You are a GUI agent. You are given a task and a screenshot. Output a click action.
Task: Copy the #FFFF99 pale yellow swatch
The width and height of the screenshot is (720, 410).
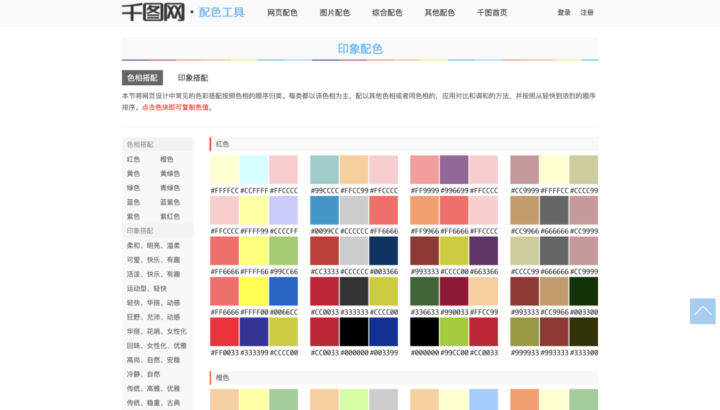[254, 210]
